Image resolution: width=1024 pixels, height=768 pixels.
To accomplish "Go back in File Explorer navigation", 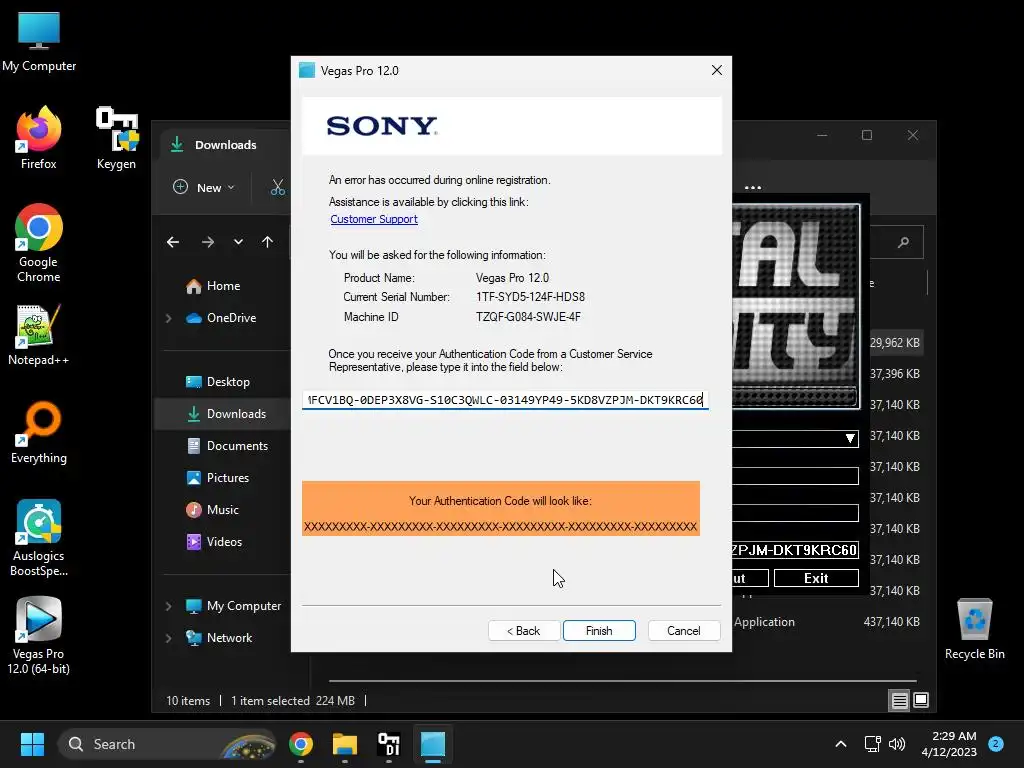I will [173, 242].
